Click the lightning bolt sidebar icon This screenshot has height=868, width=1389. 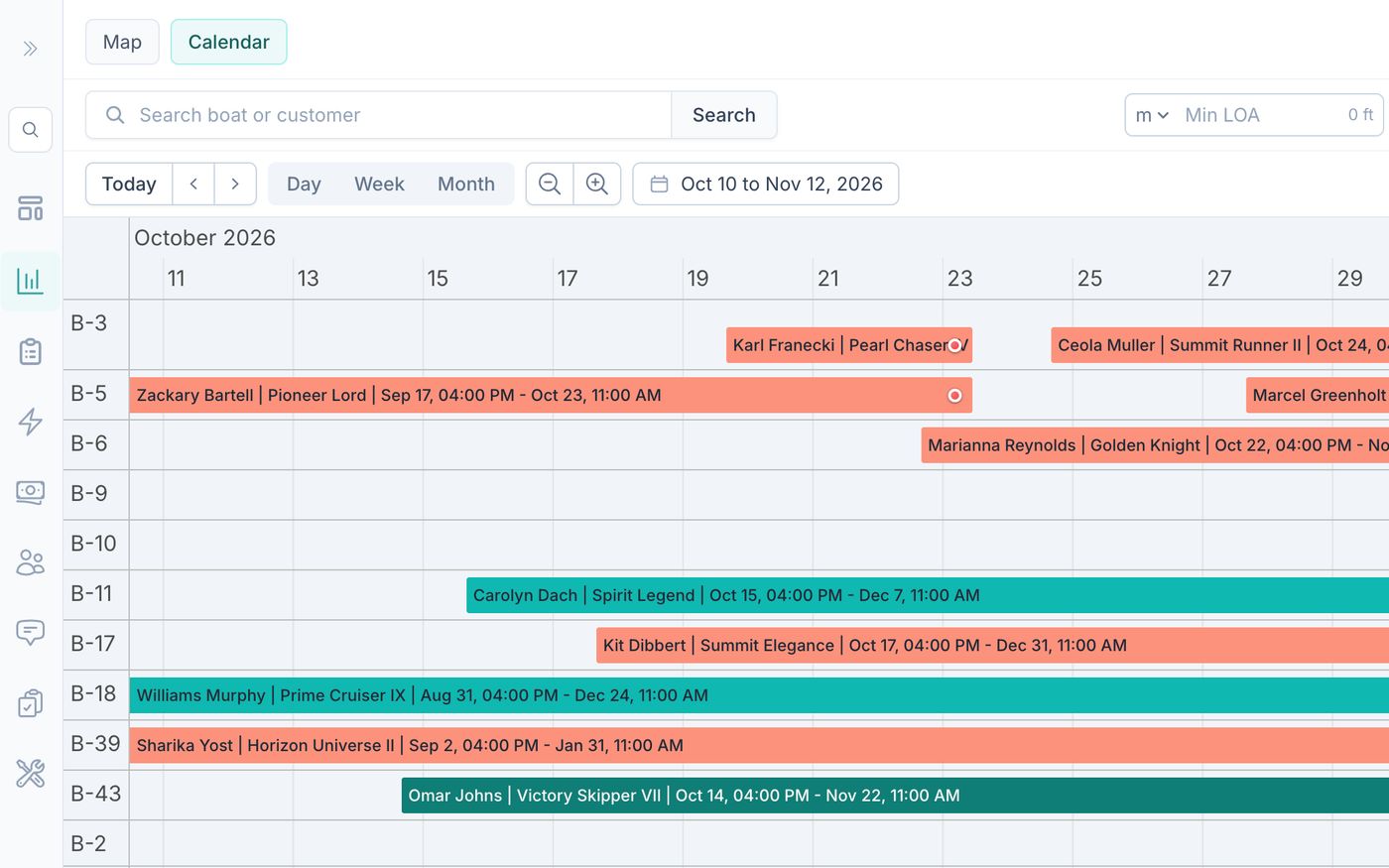pyautogui.click(x=31, y=422)
